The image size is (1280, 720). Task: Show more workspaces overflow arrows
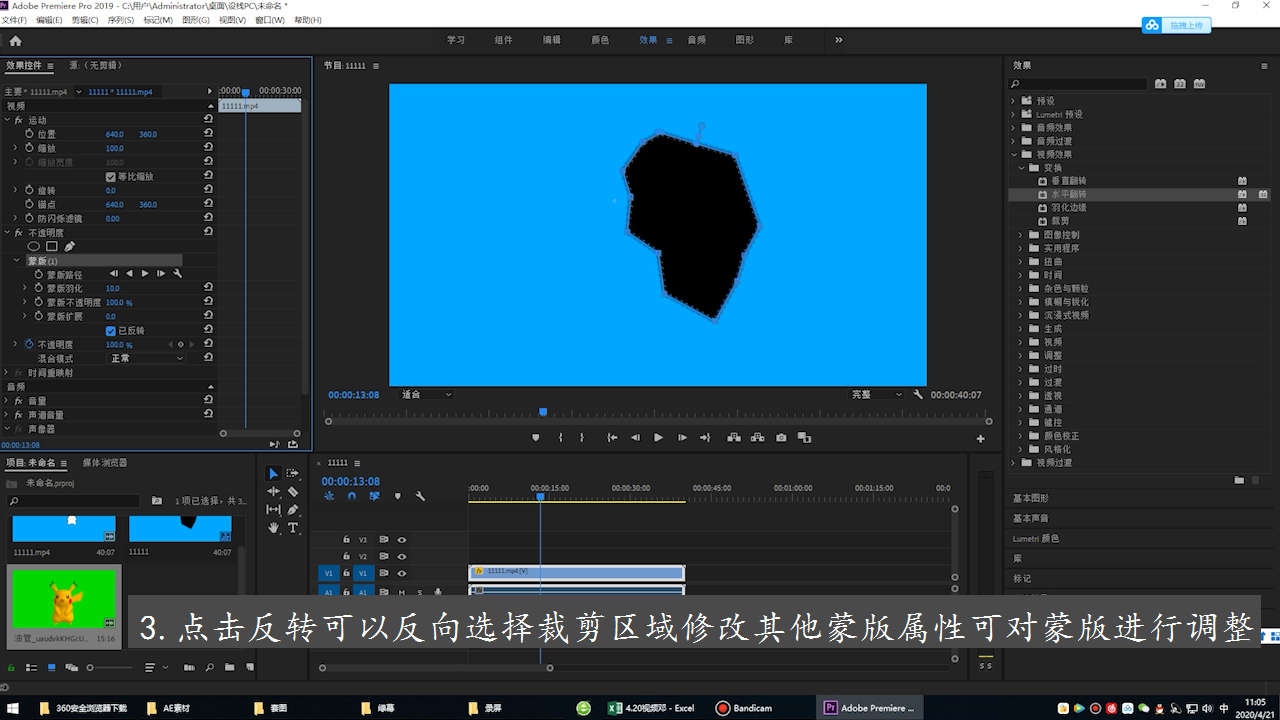pos(838,40)
